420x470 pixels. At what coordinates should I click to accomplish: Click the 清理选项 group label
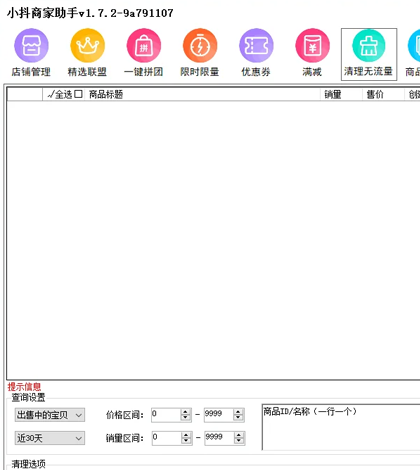28,464
